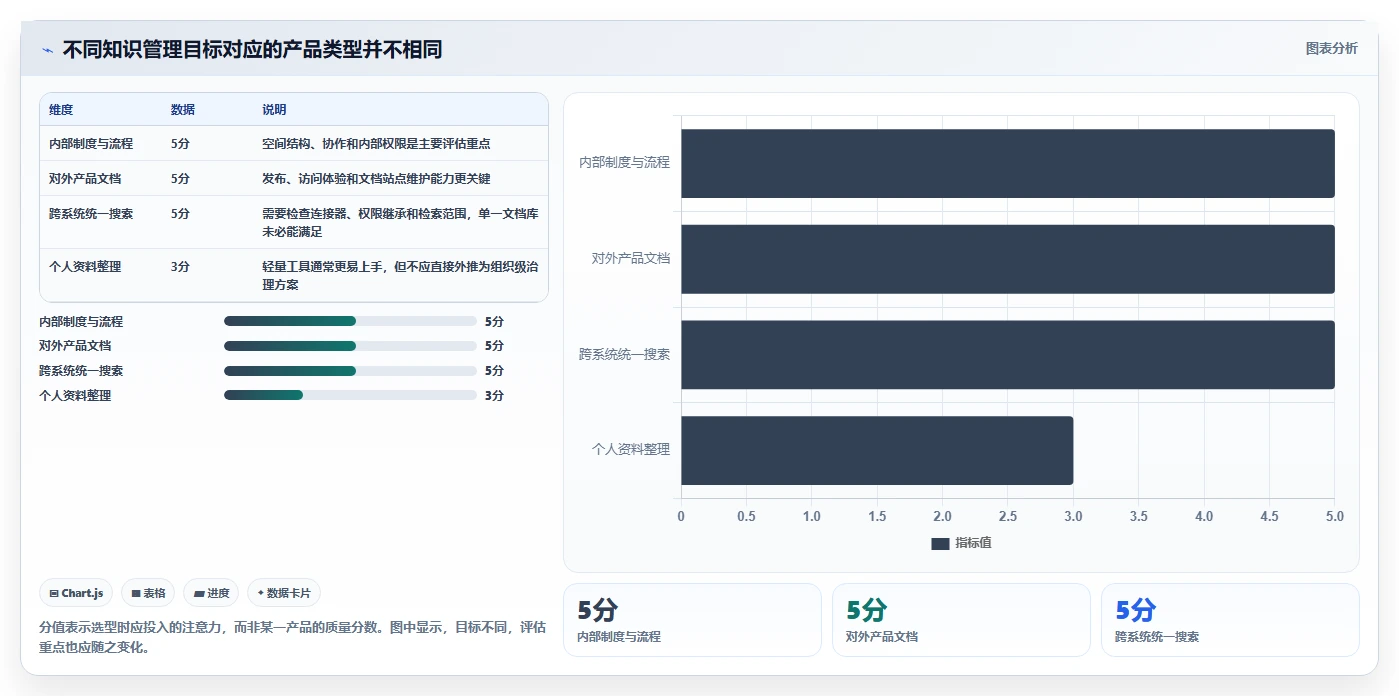Click the footnote starting 分值表示选型时
This screenshot has width=1399, height=696.
click(292, 637)
